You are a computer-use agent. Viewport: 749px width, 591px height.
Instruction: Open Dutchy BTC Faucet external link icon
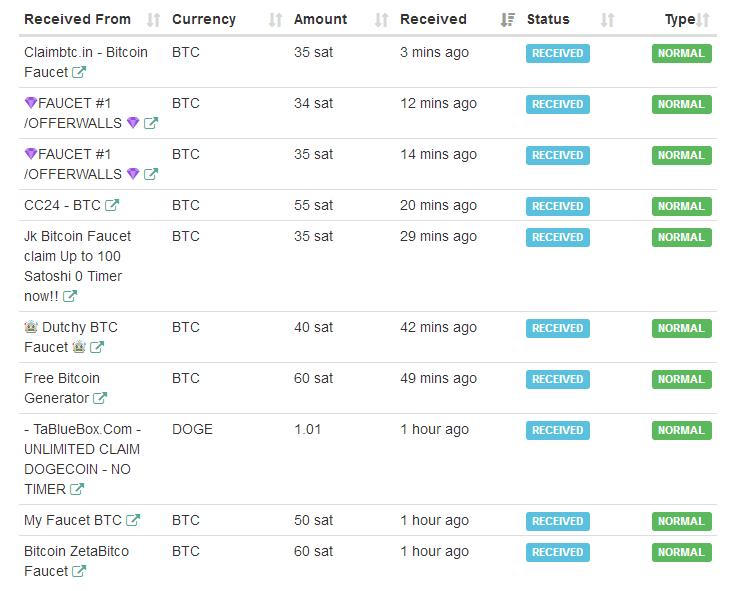coord(97,347)
